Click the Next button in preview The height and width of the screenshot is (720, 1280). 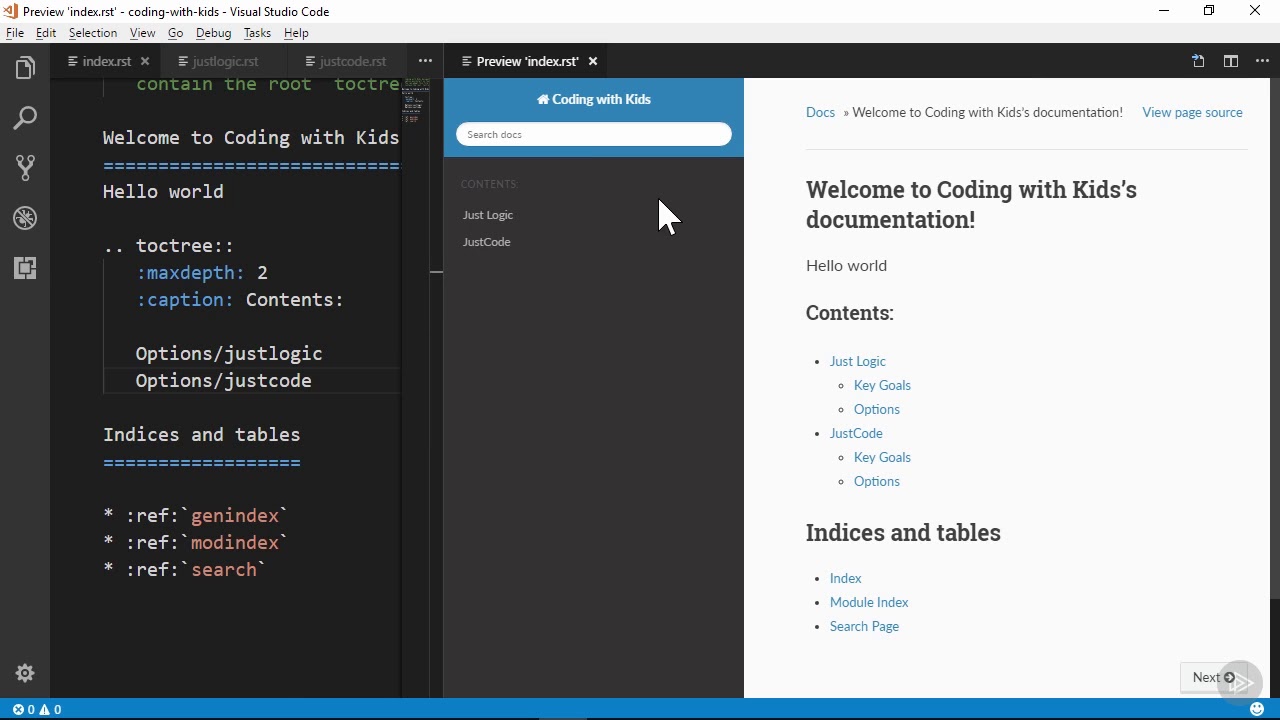click(x=1212, y=677)
